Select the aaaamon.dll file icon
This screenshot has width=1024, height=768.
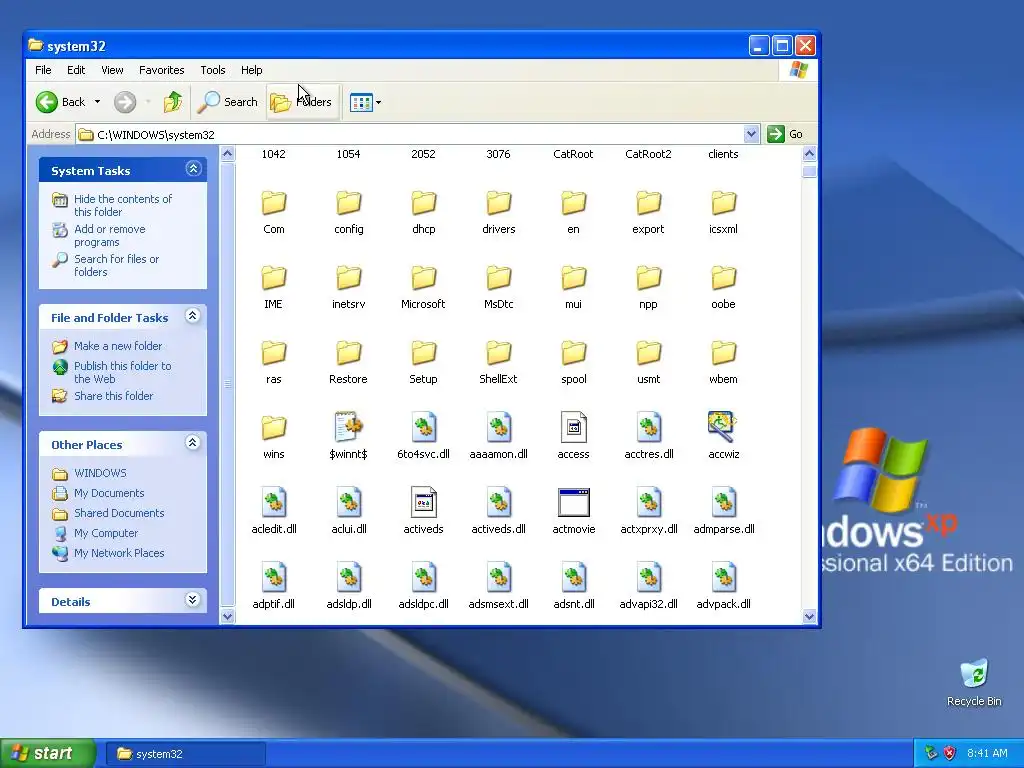499,428
